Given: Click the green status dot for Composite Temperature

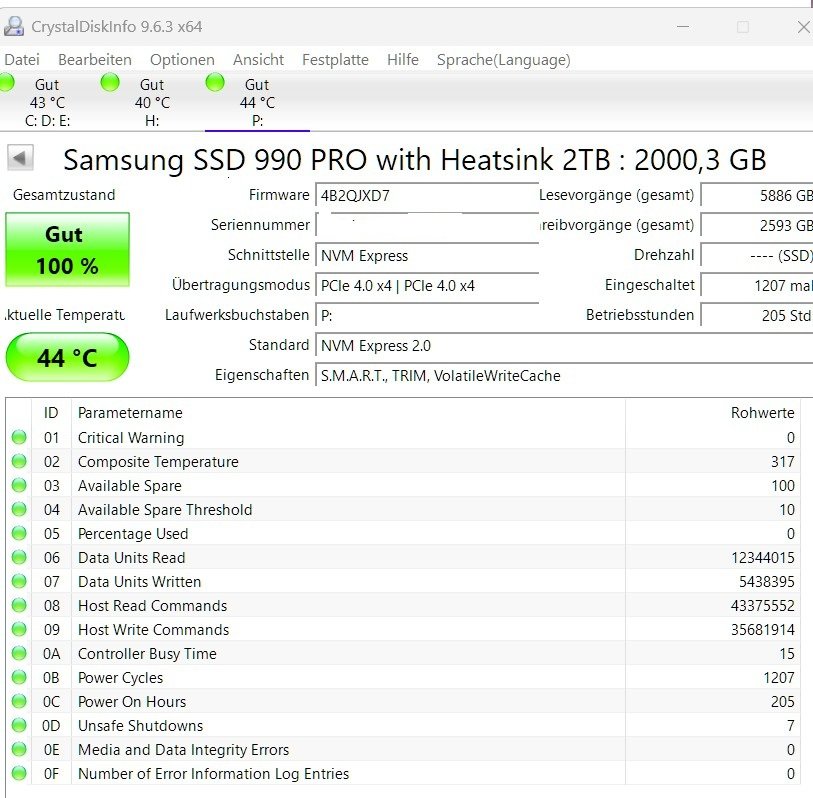Looking at the screenshot, I should point(19,461).
